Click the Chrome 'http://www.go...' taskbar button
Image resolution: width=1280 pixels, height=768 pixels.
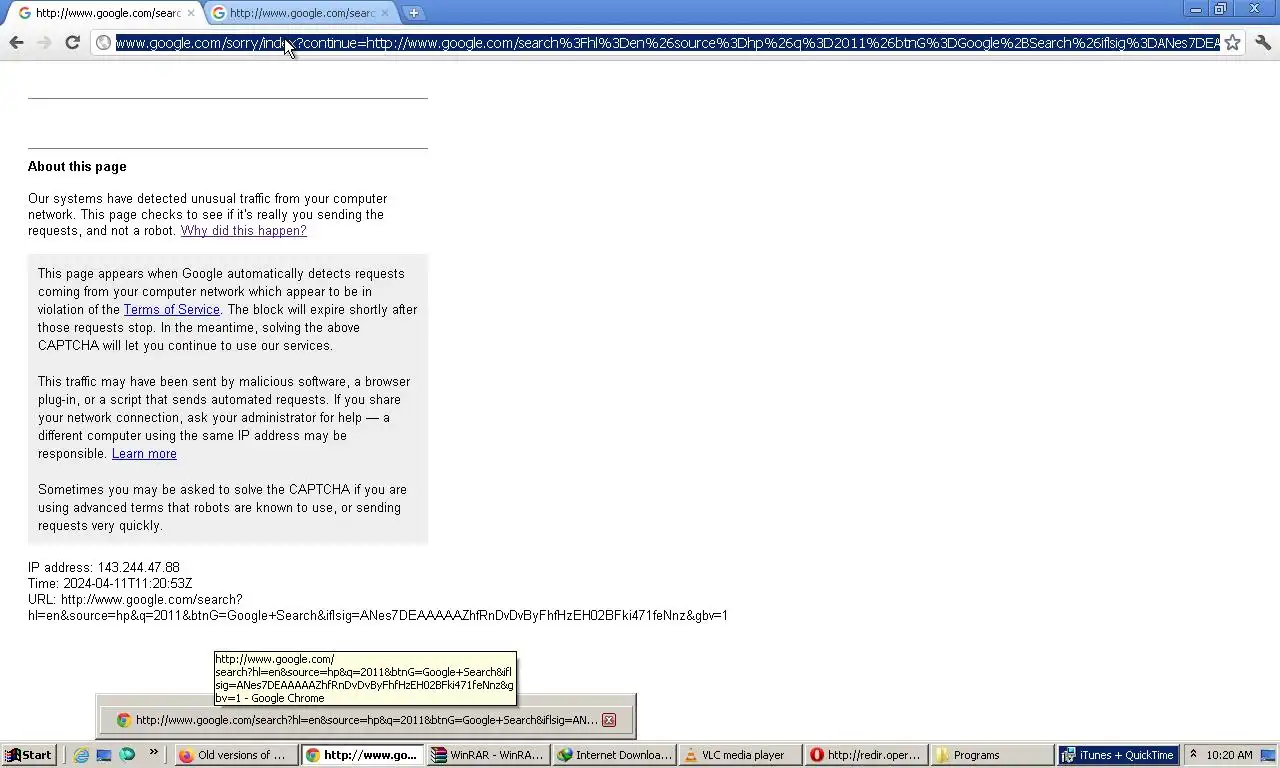pyautogui.click(x=362, y=755)
